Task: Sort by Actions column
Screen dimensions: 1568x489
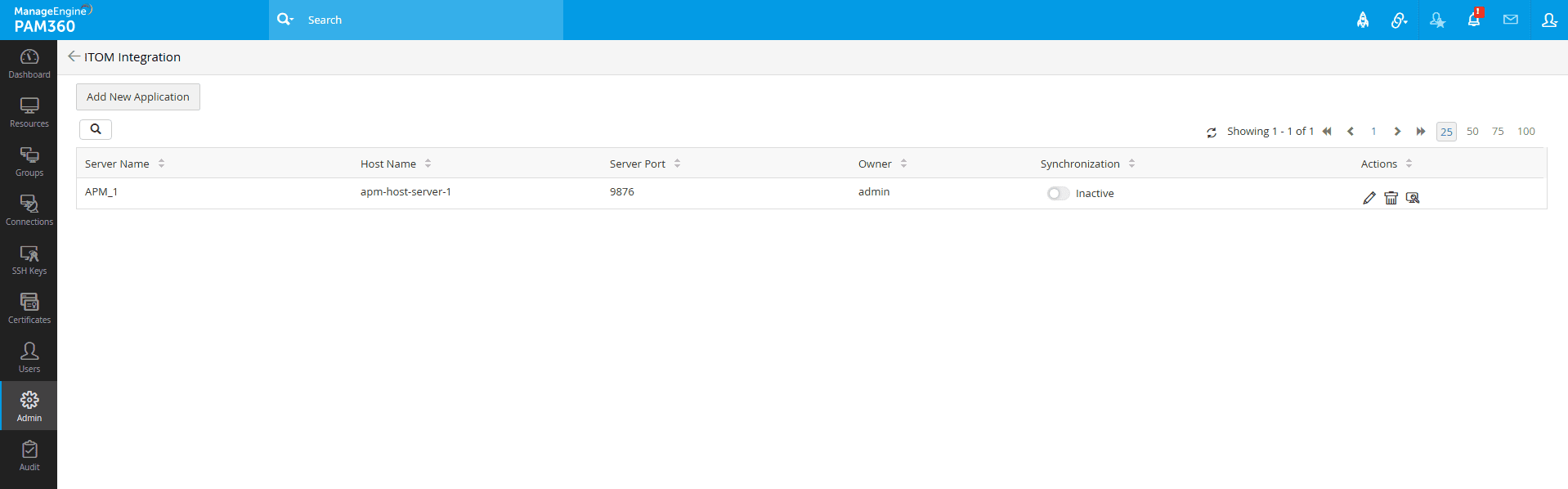Action: point(1409,164)
